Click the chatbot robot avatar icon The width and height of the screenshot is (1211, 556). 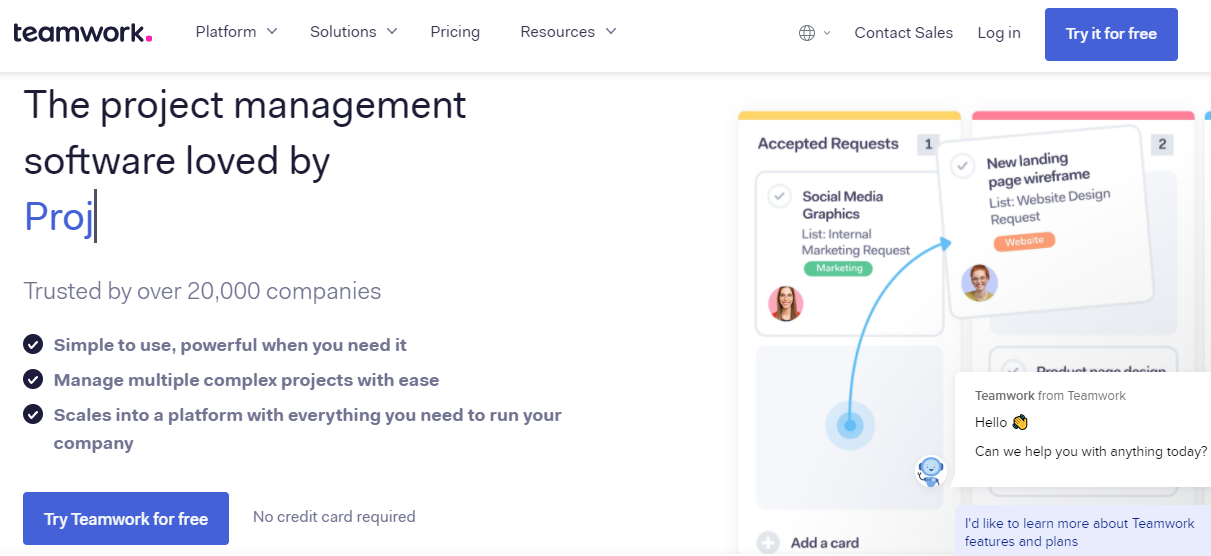[931, 470]
